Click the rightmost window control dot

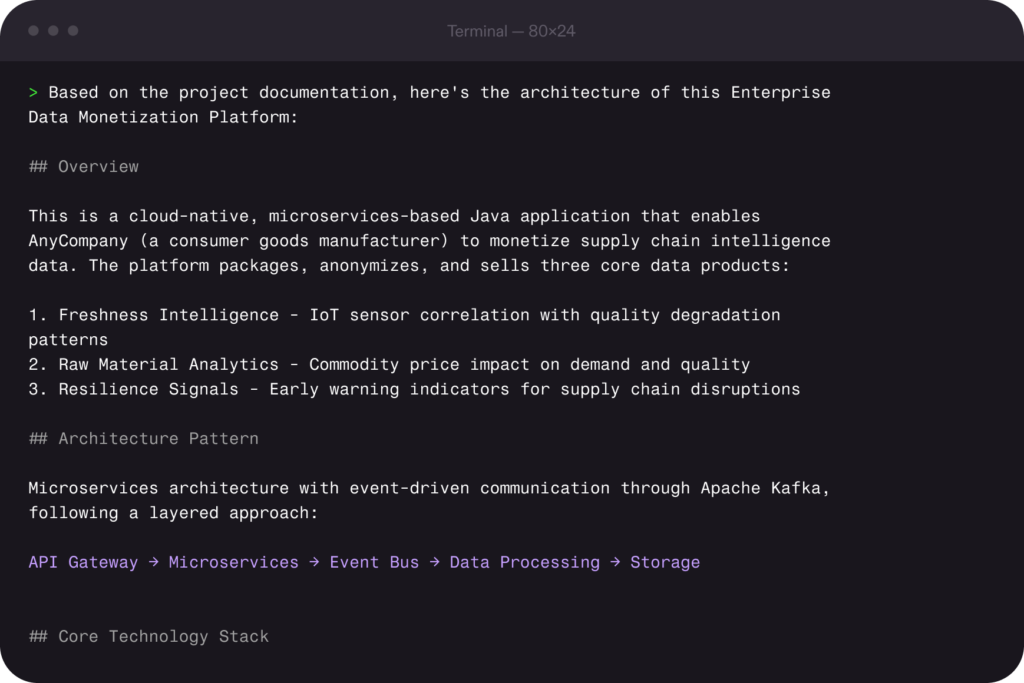pos(70,31)
